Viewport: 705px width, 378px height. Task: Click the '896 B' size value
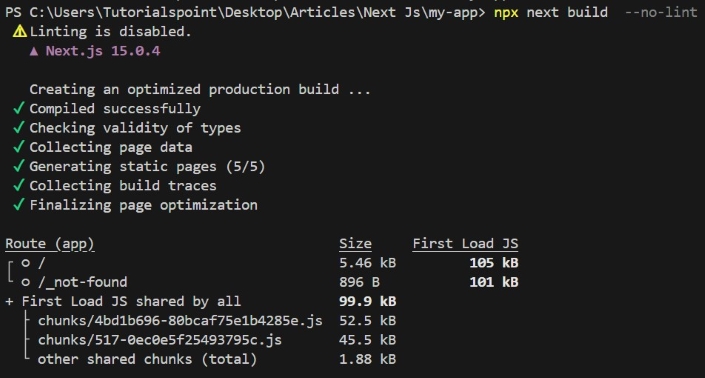360,282
